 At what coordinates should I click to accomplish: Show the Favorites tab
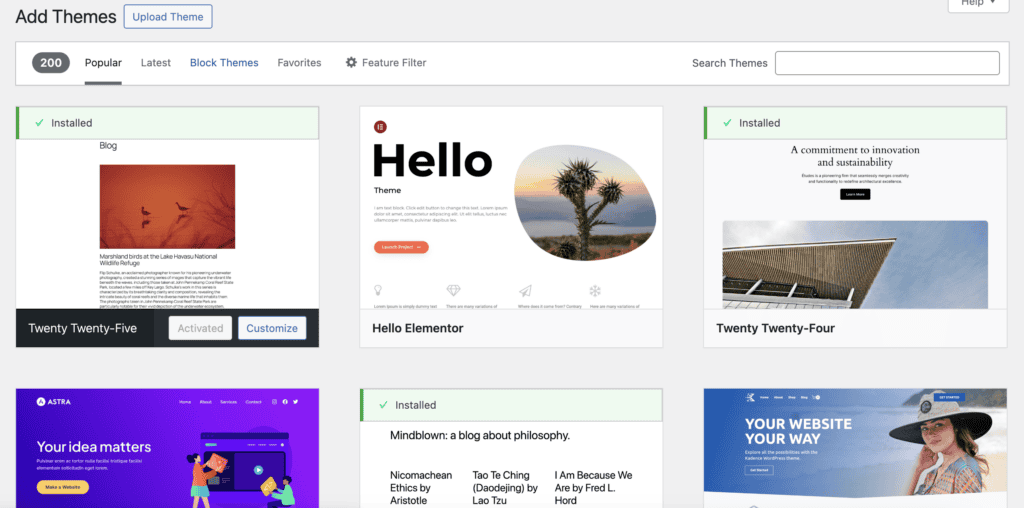point(299,63)
